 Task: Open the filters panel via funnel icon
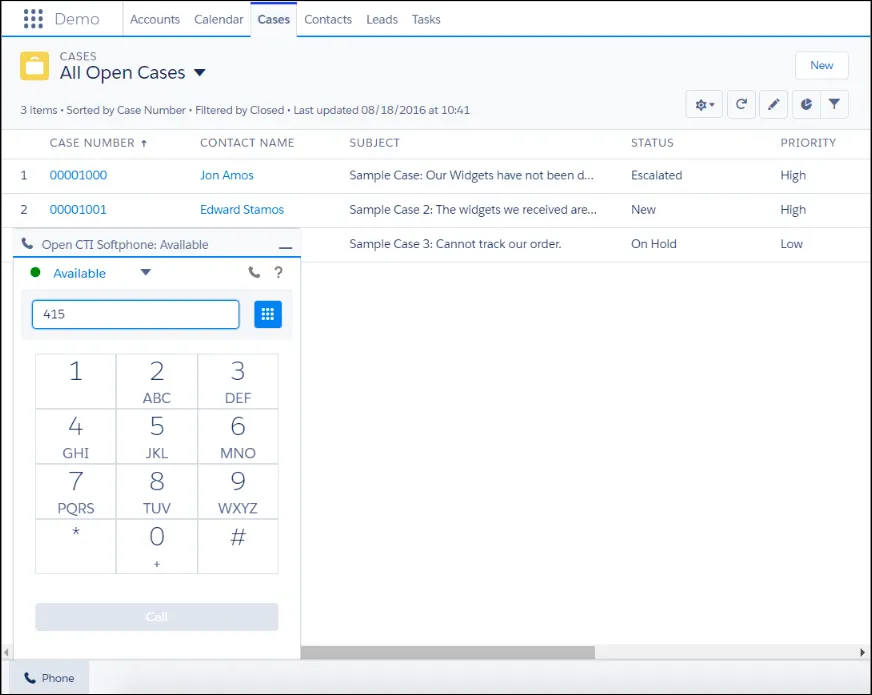click(x=836, y=104)
